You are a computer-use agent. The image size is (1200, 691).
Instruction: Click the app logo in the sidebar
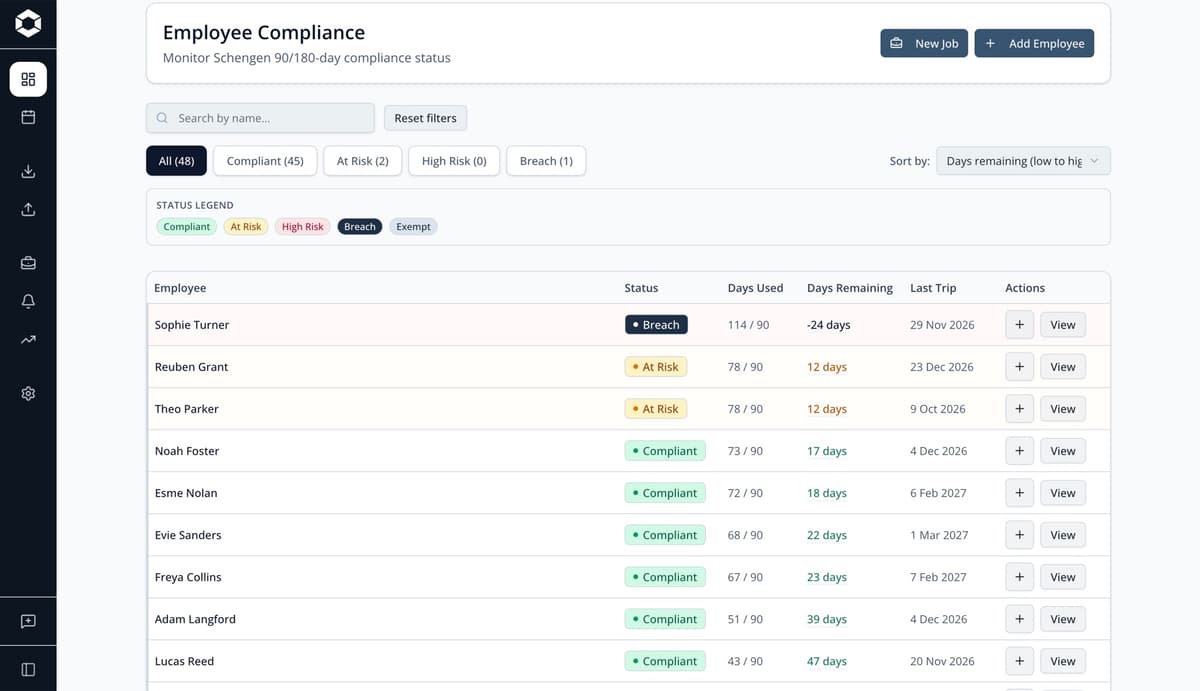28,24
